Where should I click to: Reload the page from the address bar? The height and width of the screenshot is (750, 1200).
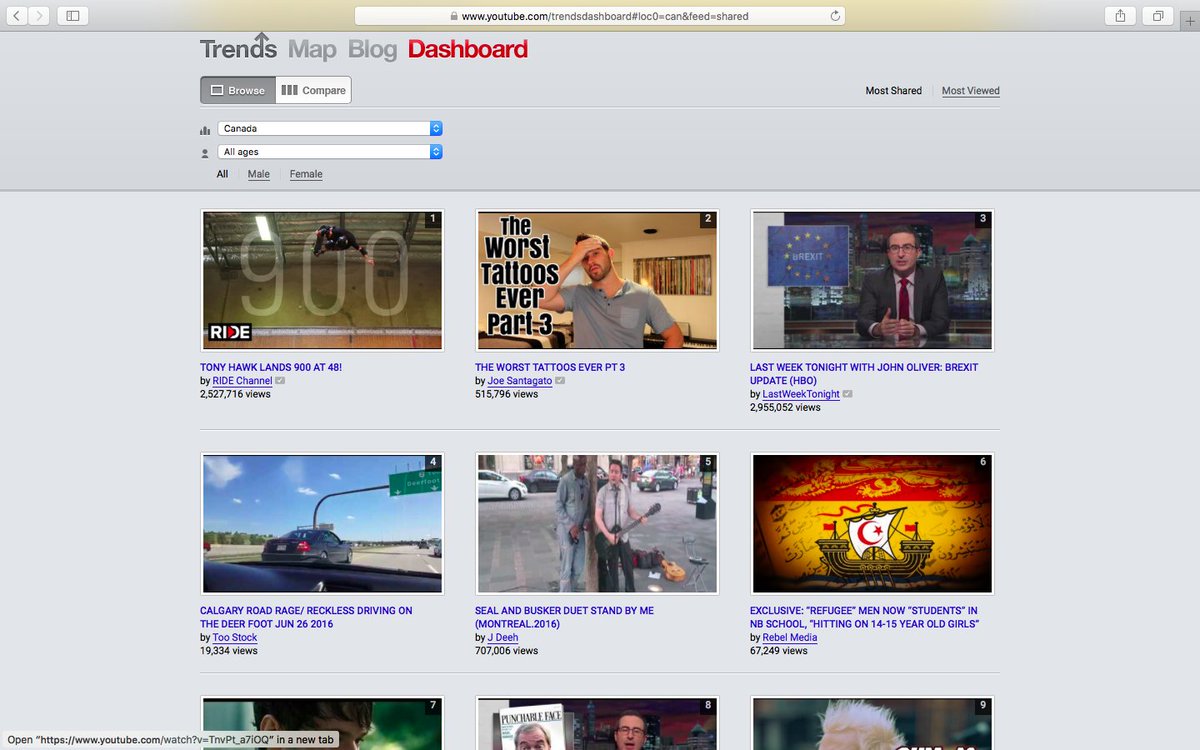point(835,16)
